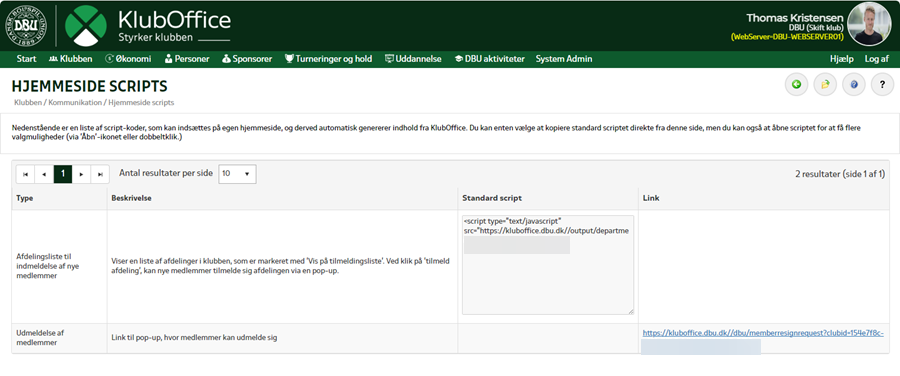This screenshot has height=376, width=900.
Task: Click Log af to sign out
Action: pos(876,59)
